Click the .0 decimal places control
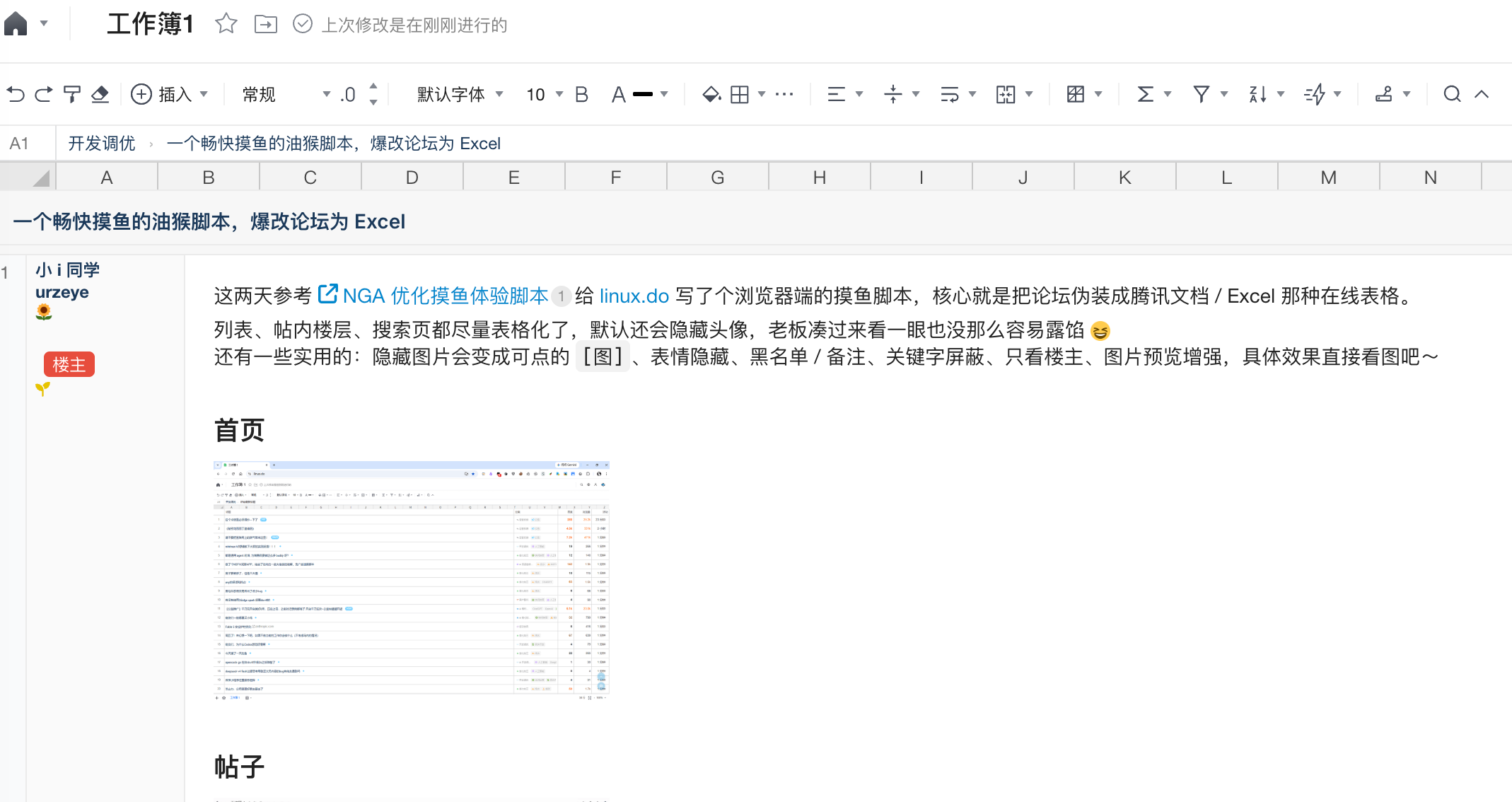Viewport: 1512px width, 802px height. (x=347, y=94)
